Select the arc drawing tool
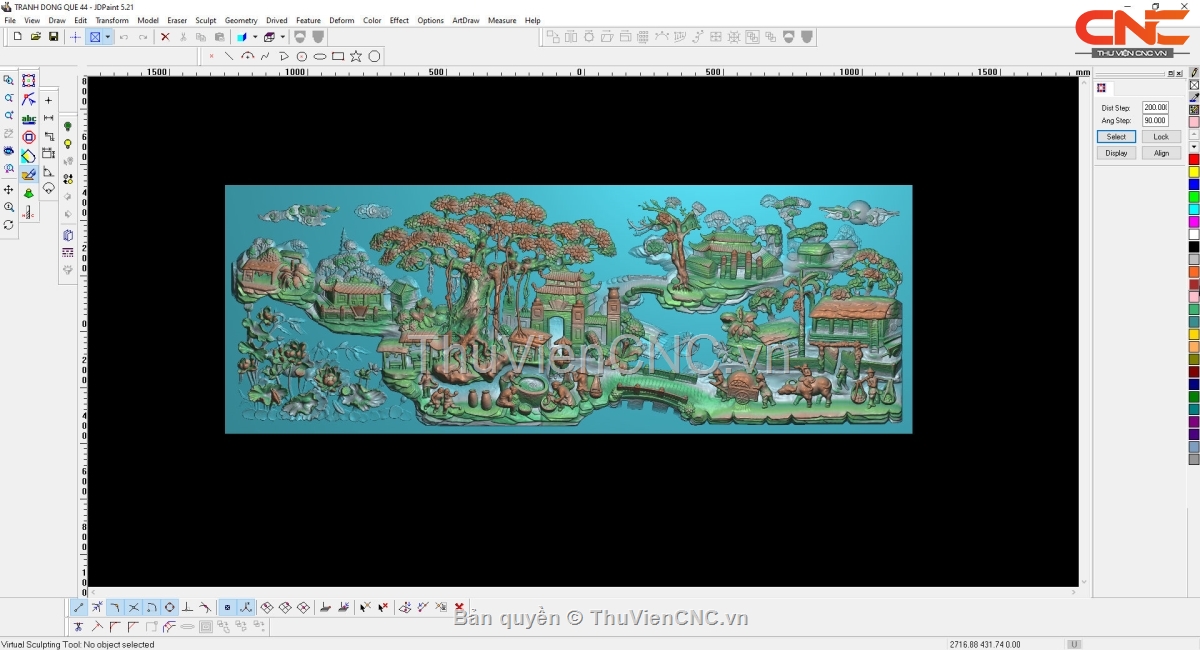1200x650 pixels. click(x=247, y=56)
